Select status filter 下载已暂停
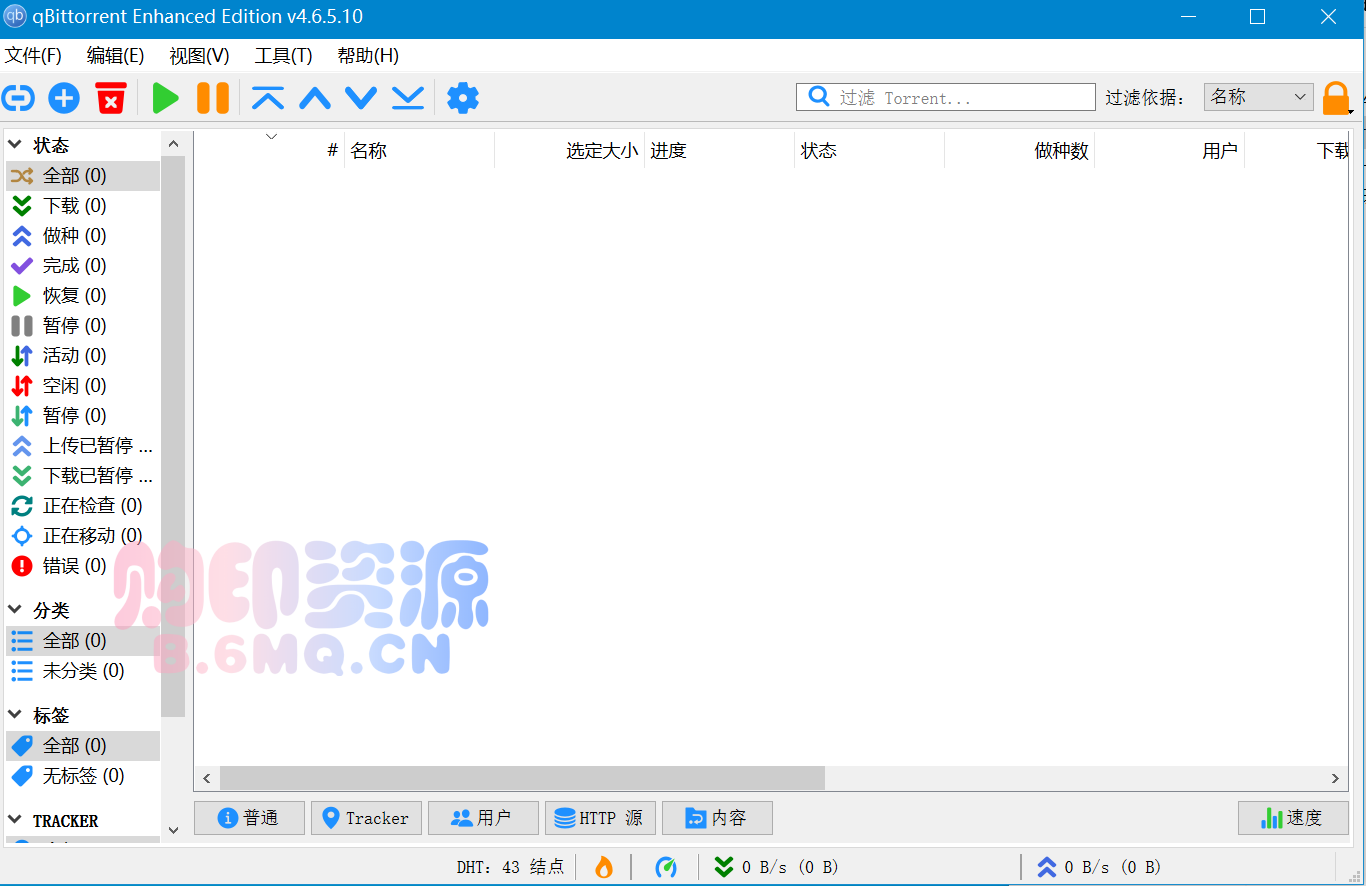The height and width of the screenshot is (886, 1366). coord(83,476)
